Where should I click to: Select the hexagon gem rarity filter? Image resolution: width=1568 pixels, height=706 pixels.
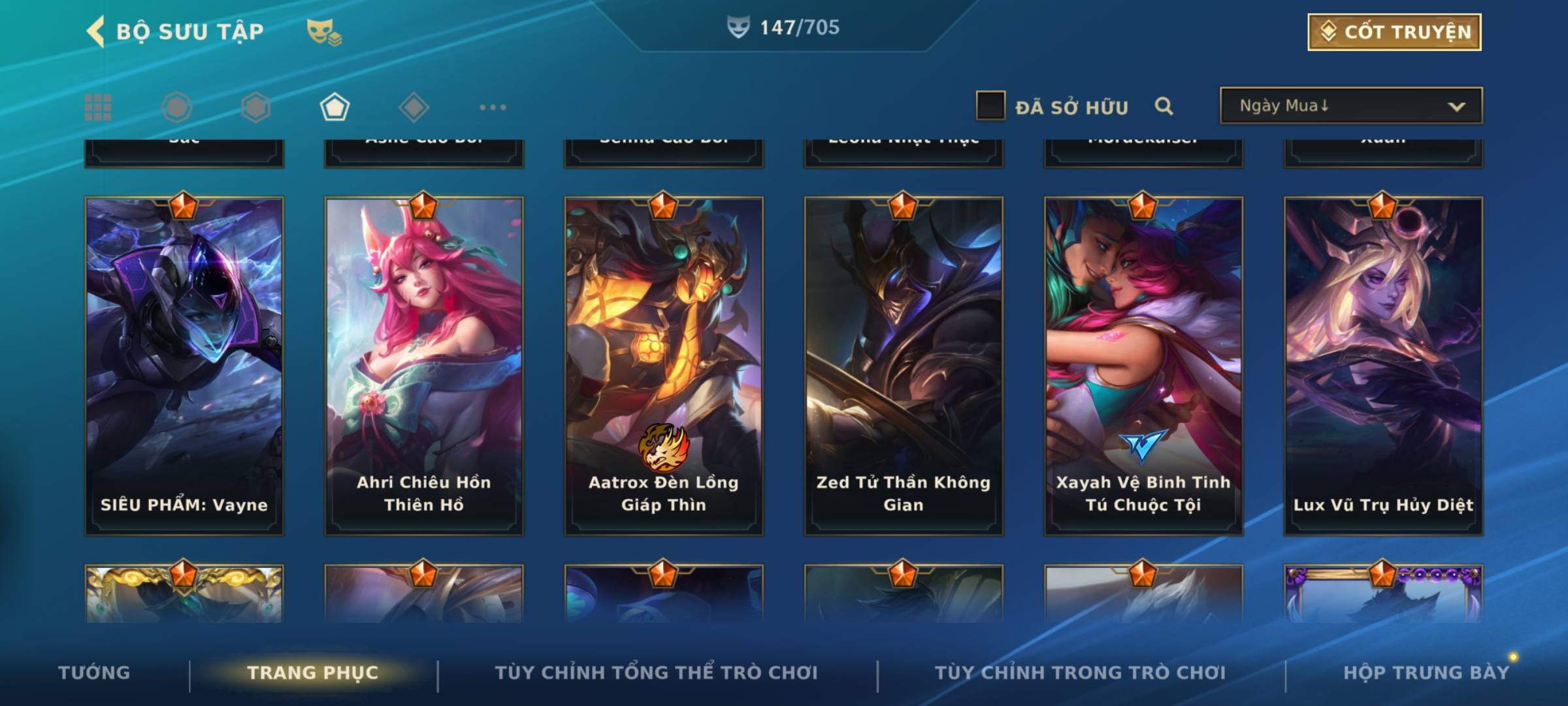tap(255, 107)
